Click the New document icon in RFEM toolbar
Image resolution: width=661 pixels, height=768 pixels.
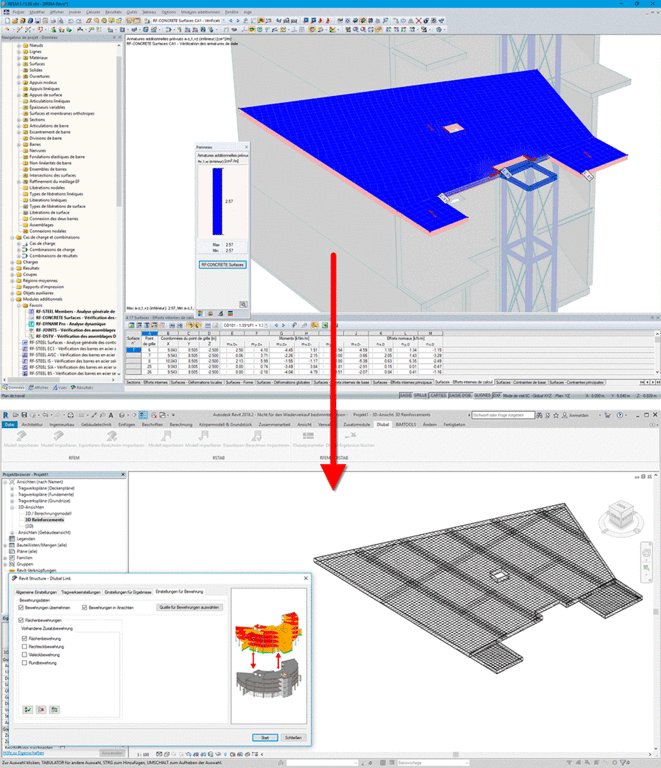[7, 21]
